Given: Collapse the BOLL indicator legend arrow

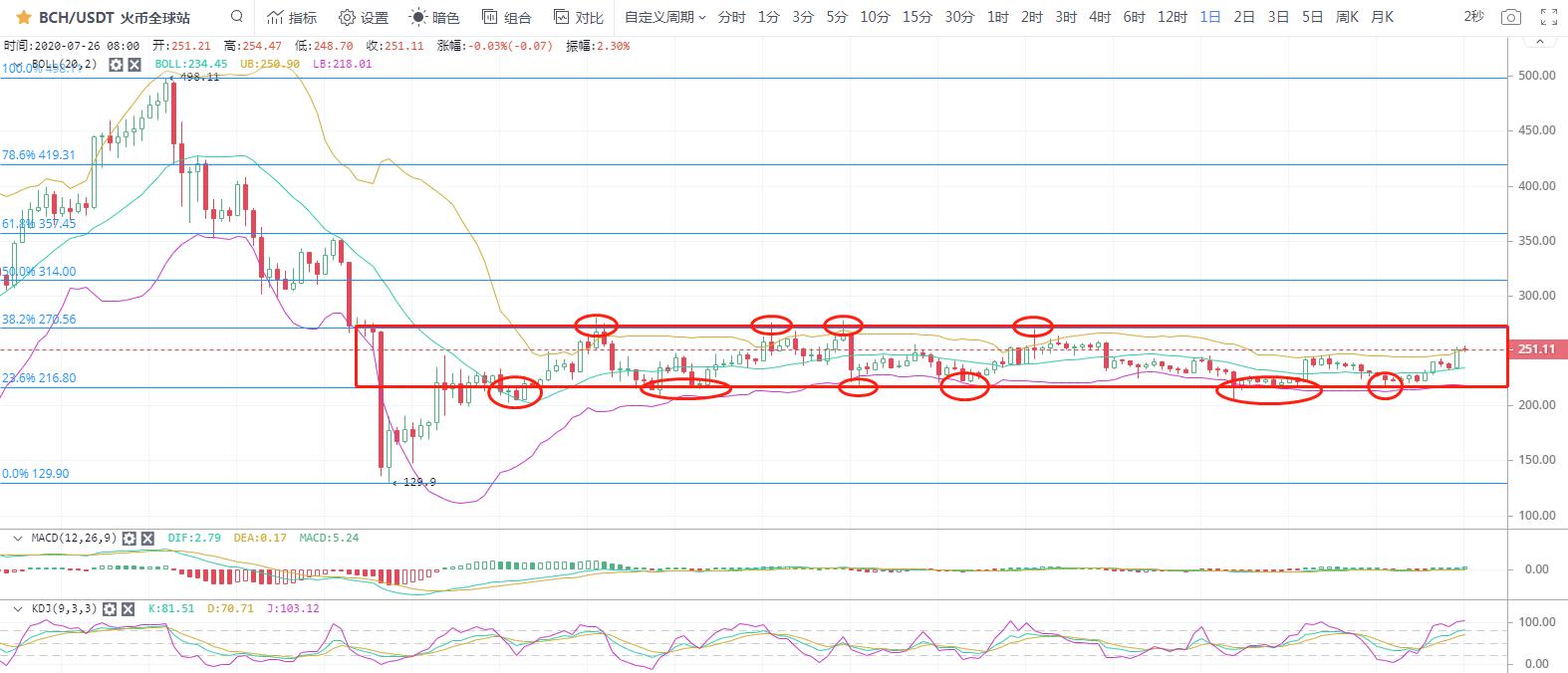Looking at the screenshot, I should (x=17, y=65).
